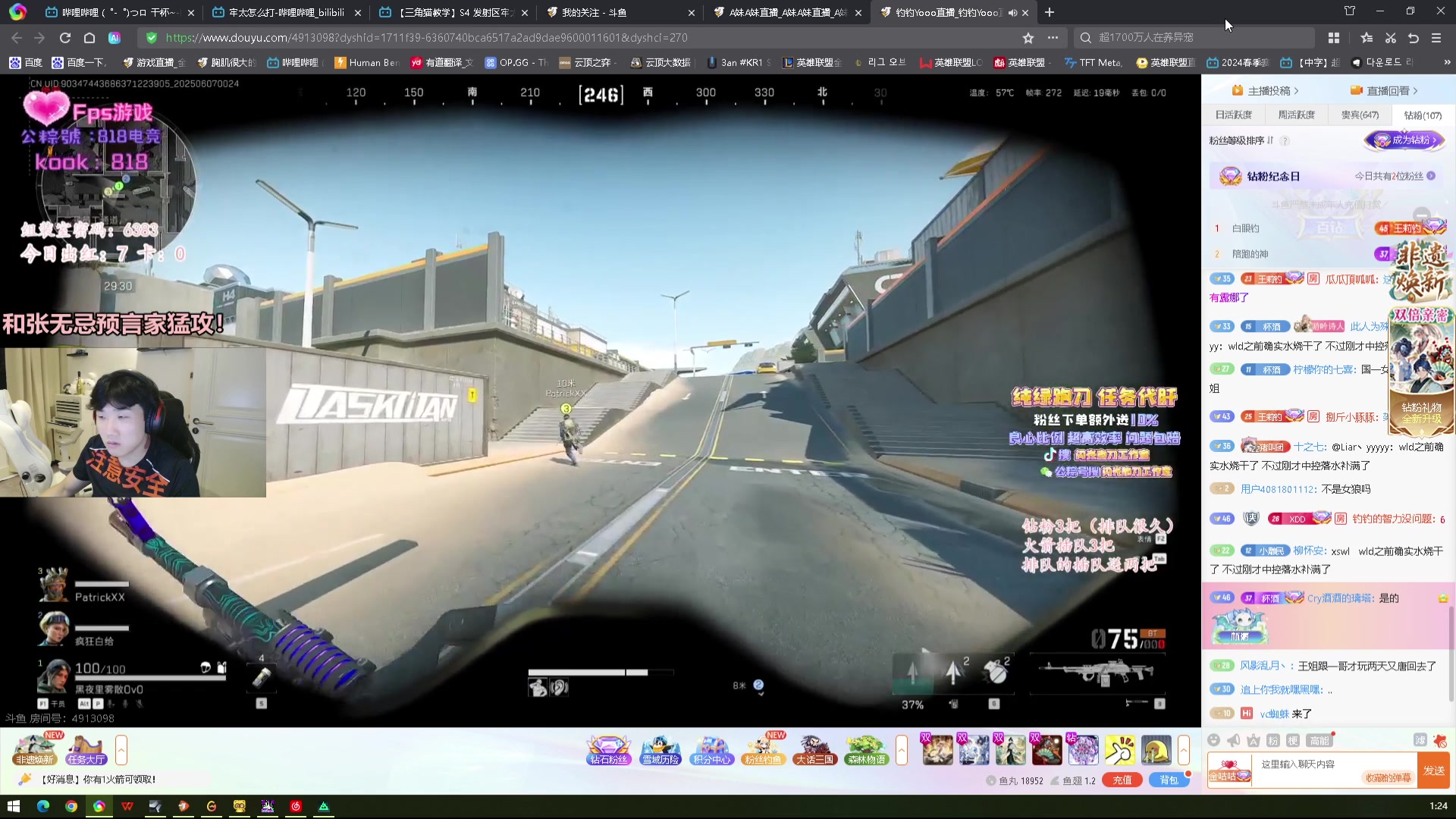Image resolution: width=1456 pixels, height=819 pixels.
Task: Expand the bookmarks bar overflow chevron
Action: click(x=1447, y=63)
